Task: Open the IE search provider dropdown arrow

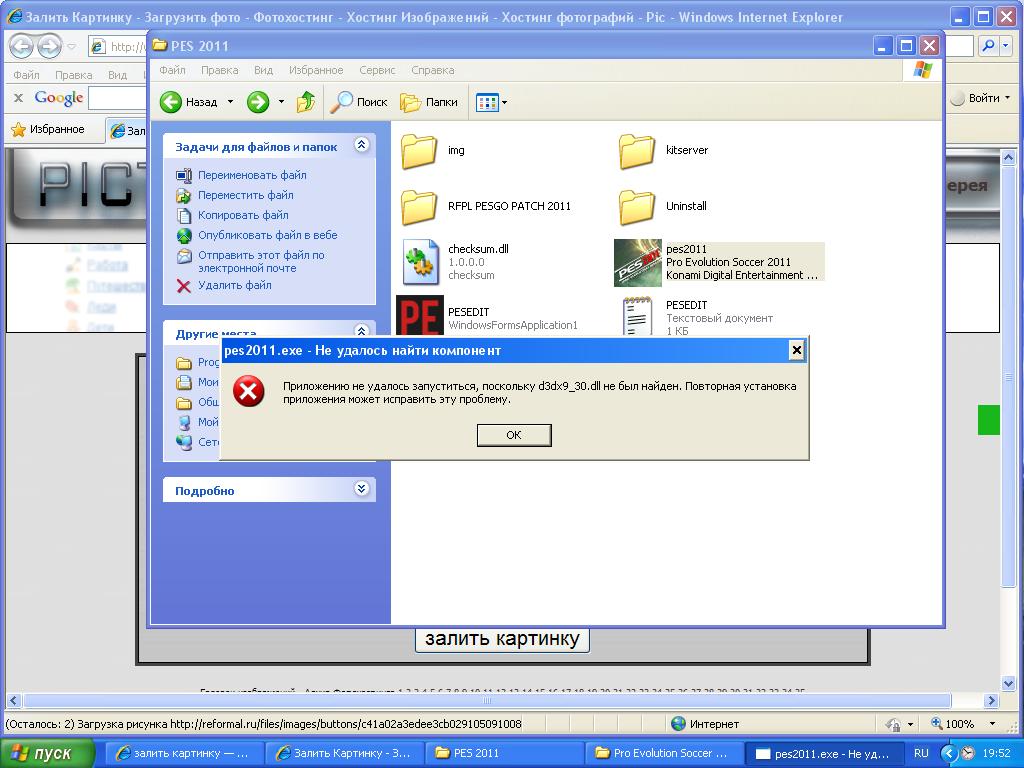Action: click(x=1006, y=46)
